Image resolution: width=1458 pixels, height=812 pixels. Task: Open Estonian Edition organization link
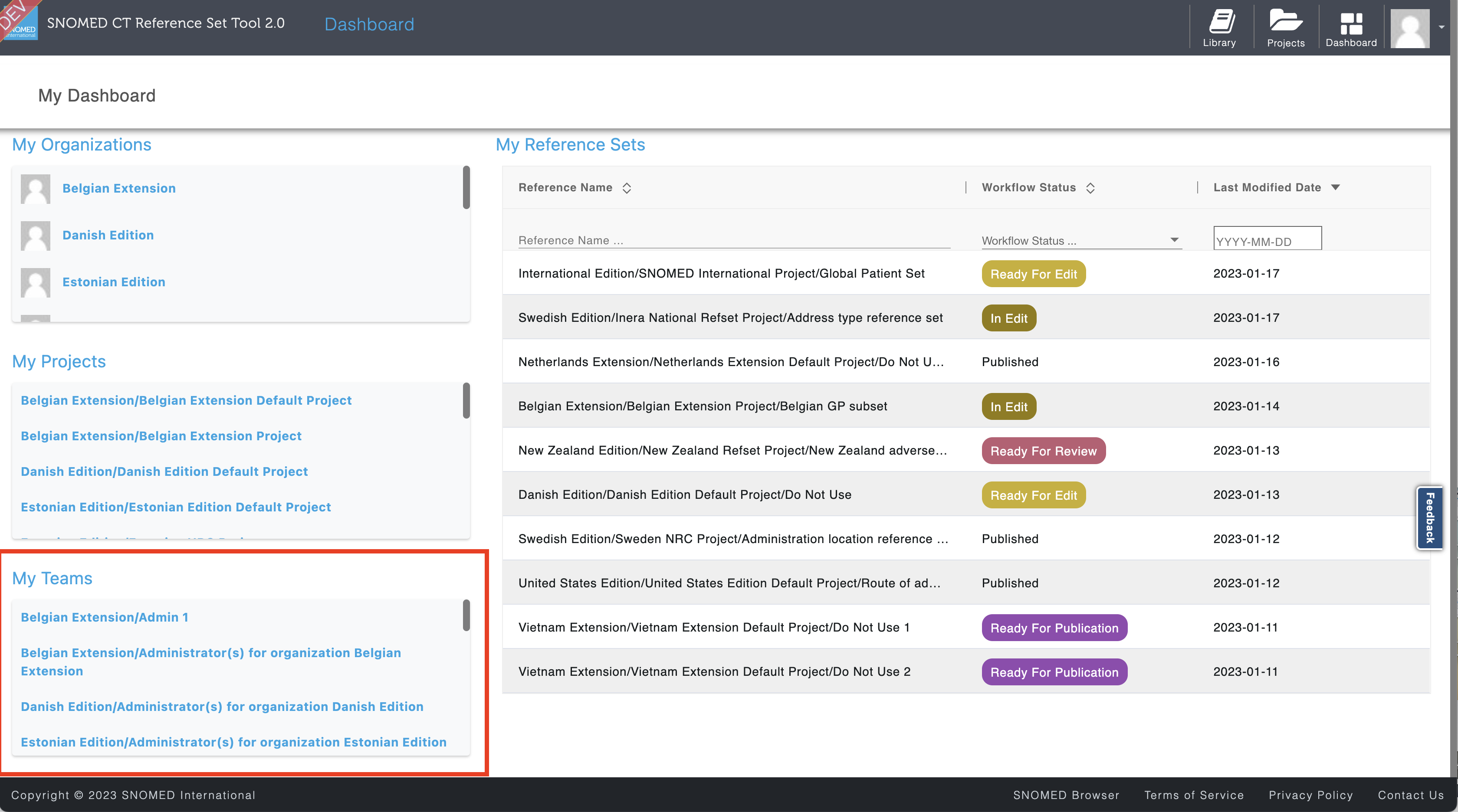click(x=114, y=282)
